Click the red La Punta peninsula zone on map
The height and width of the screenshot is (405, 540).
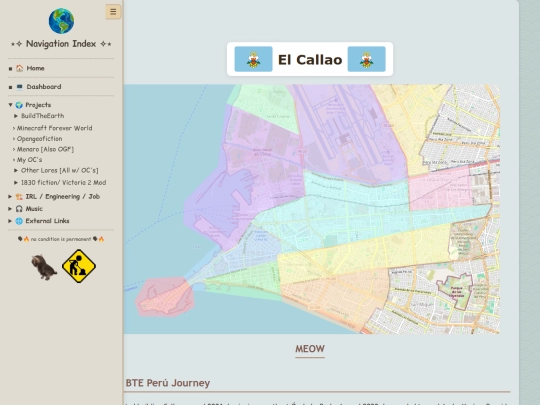pyautogui.click(x=165, y=297)
